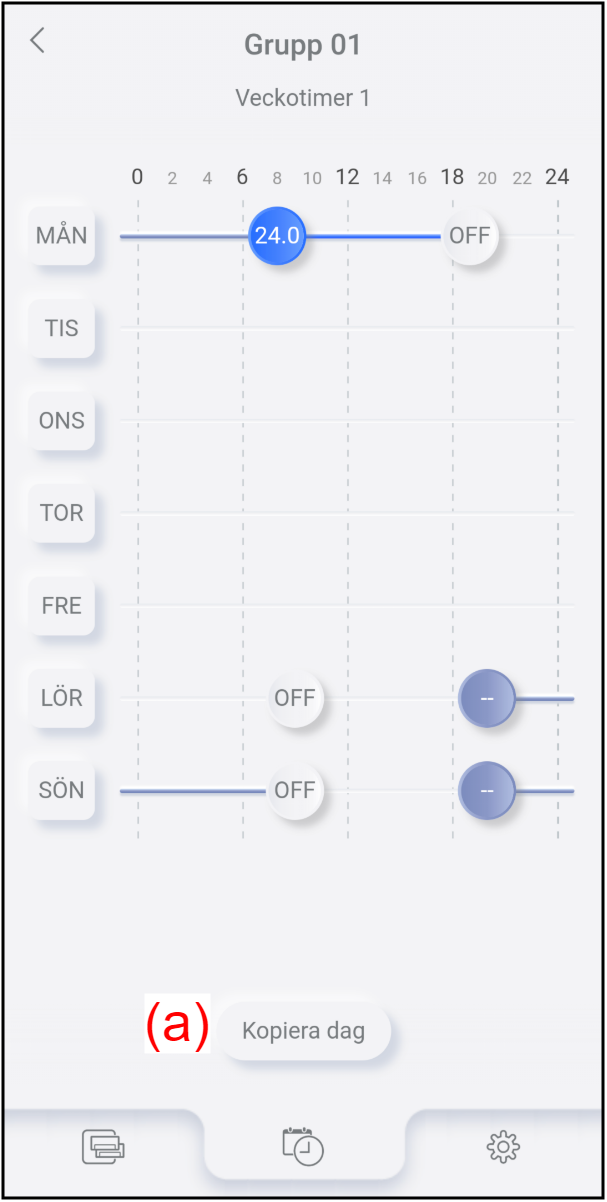607x1202 pixels.
Task: Tap Saturday's OFF schedule marker
Action: pos(295,698)
